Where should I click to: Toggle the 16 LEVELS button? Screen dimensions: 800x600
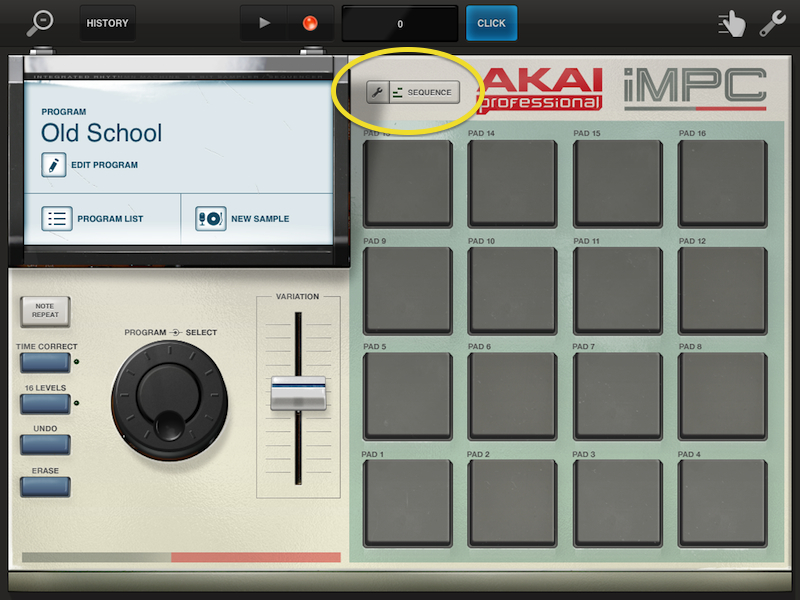(x=45, y=404)
